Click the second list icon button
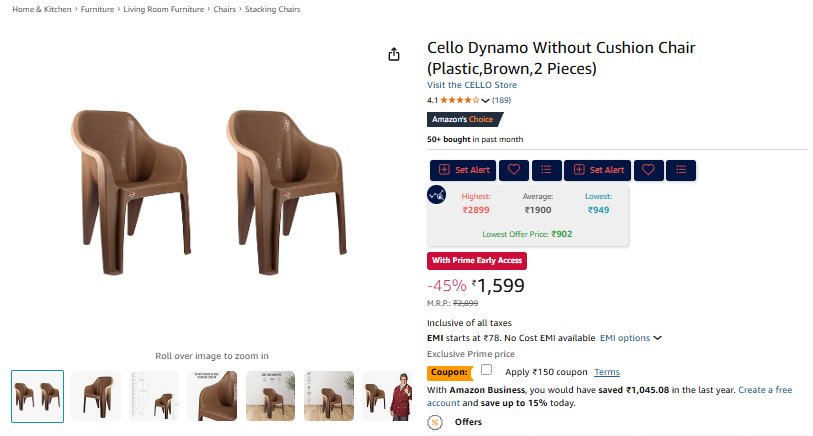813x436 pixels. click(x=680, y=170)
